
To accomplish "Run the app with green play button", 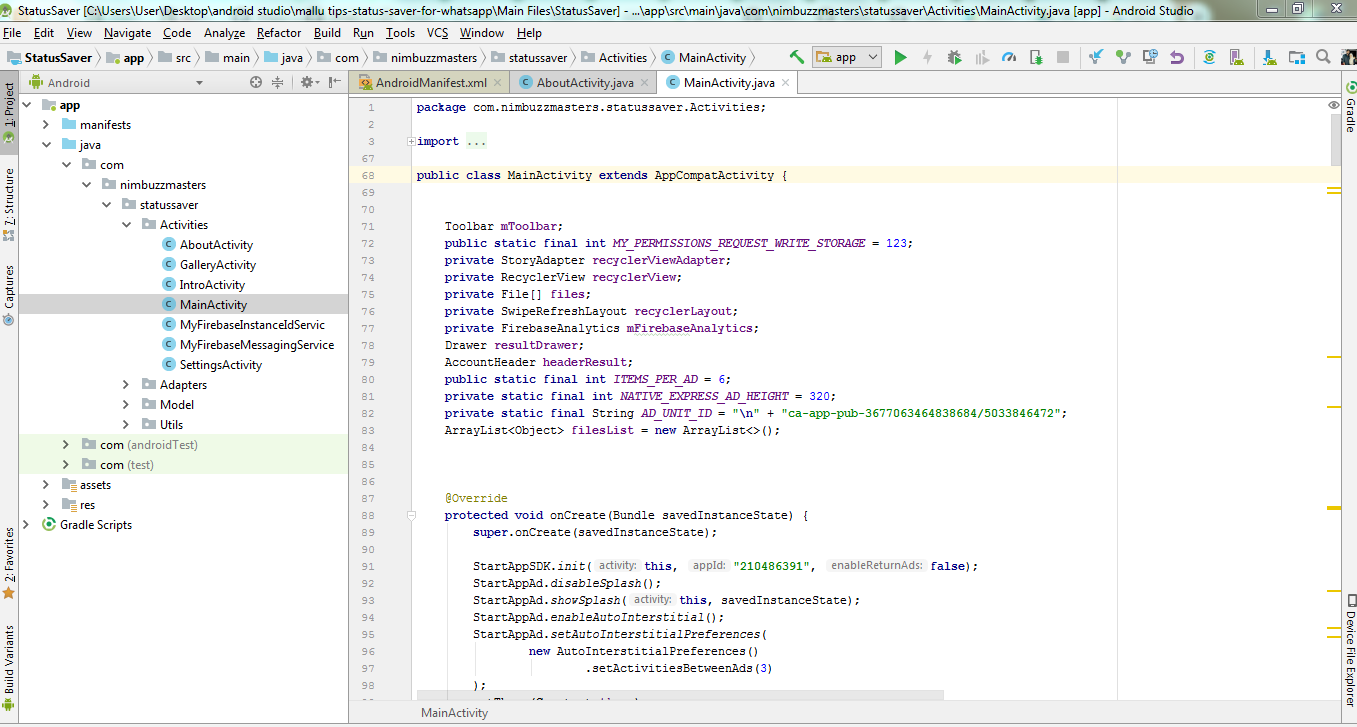I will 900,57.
